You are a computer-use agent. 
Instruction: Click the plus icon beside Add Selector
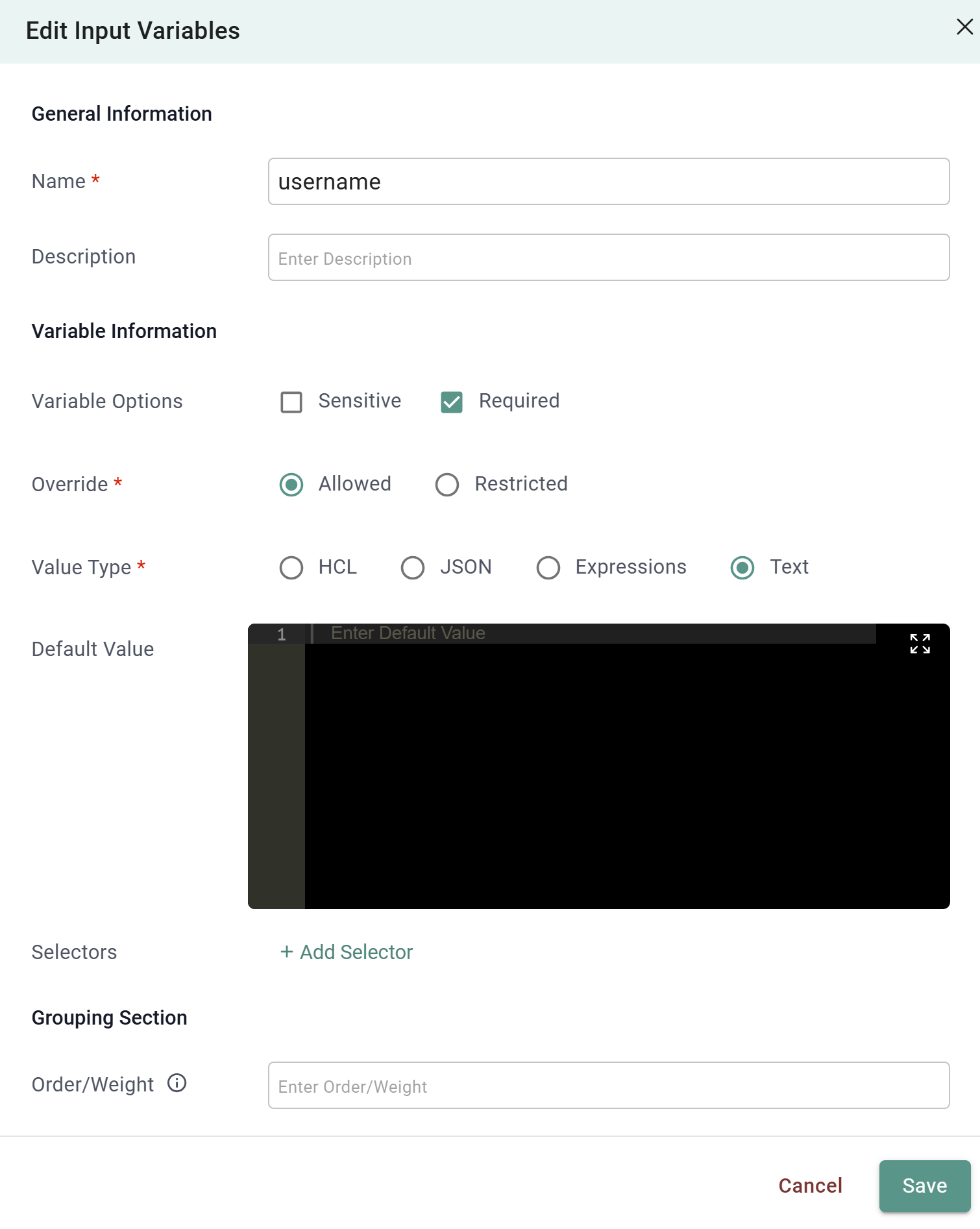point(286,952)
